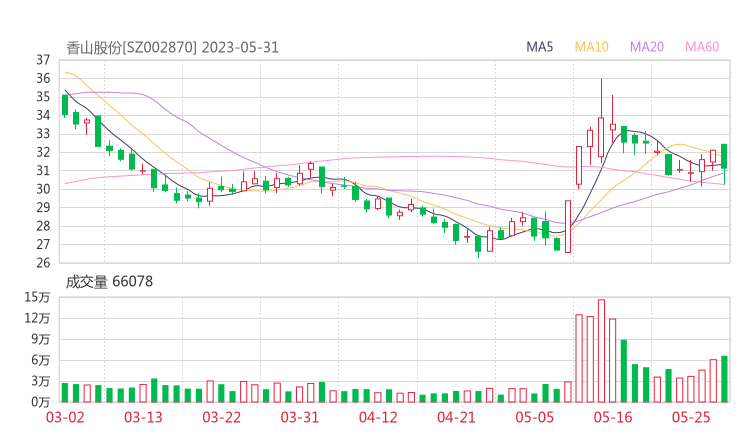Click the MA10 legend label

click(x=591, y=47)
